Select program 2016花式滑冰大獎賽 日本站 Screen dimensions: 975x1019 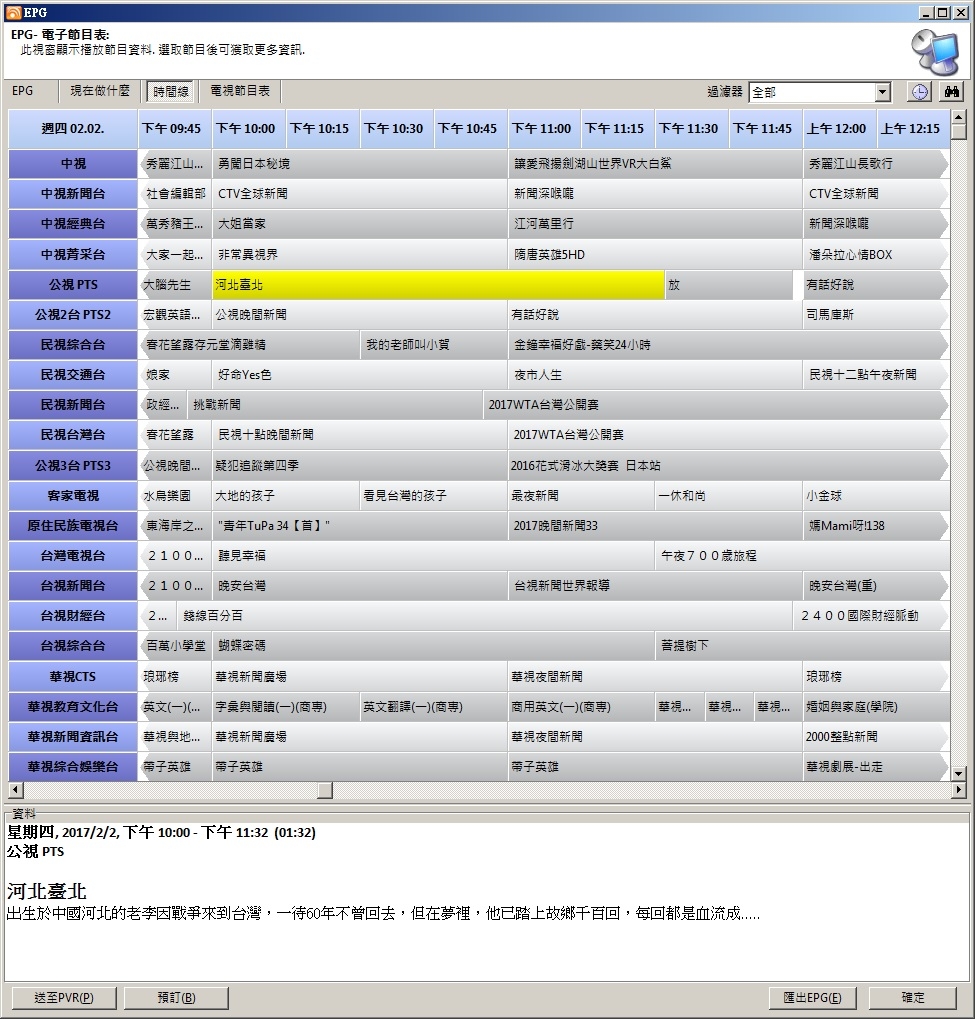(x=728, y=465)
